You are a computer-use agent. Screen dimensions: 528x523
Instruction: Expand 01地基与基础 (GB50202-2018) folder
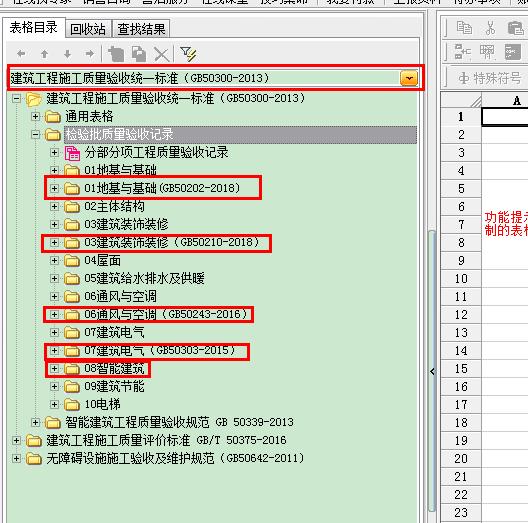point(54,188)
